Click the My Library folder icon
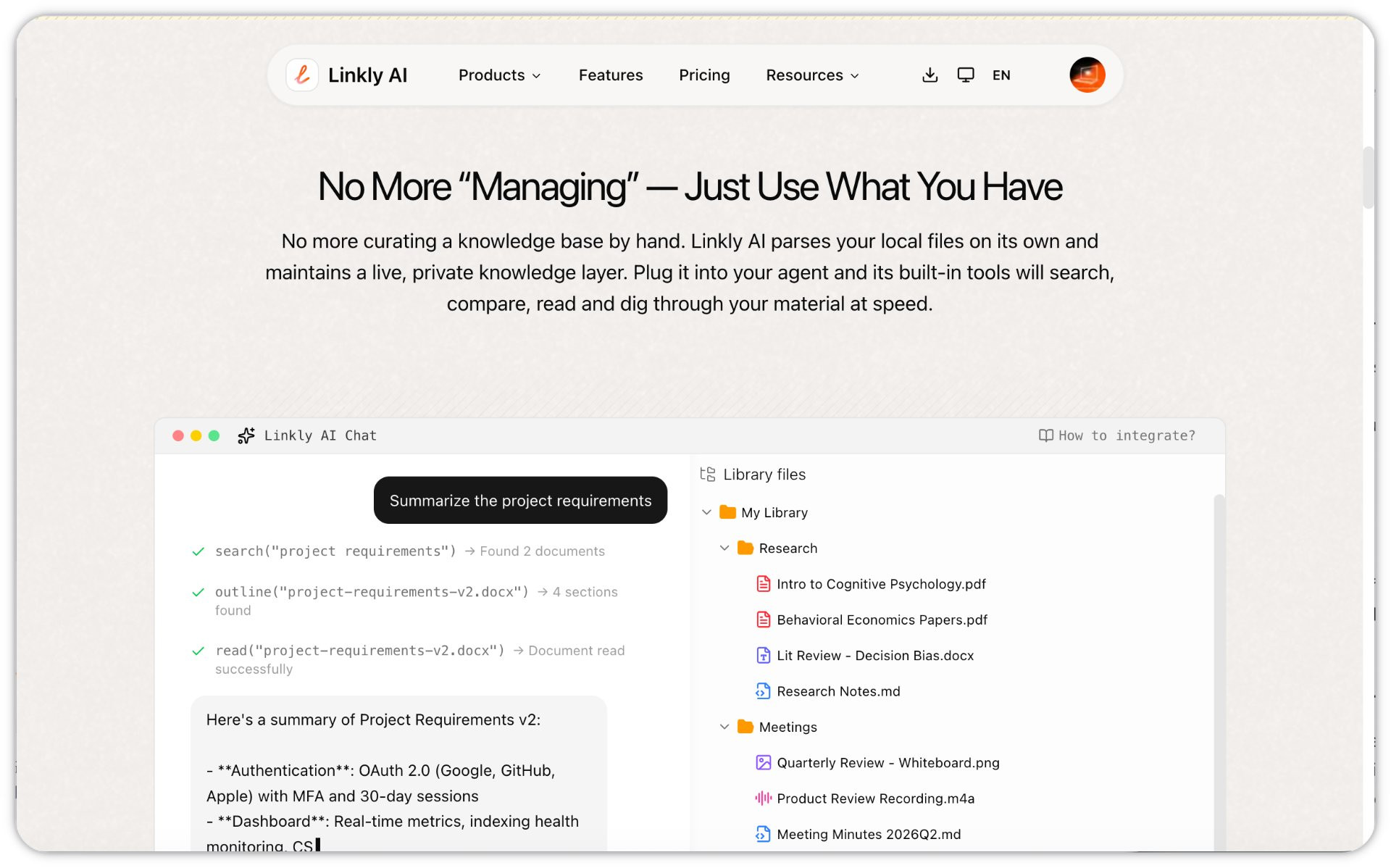This screenshot has height=868, width=1391. (727, 512)
